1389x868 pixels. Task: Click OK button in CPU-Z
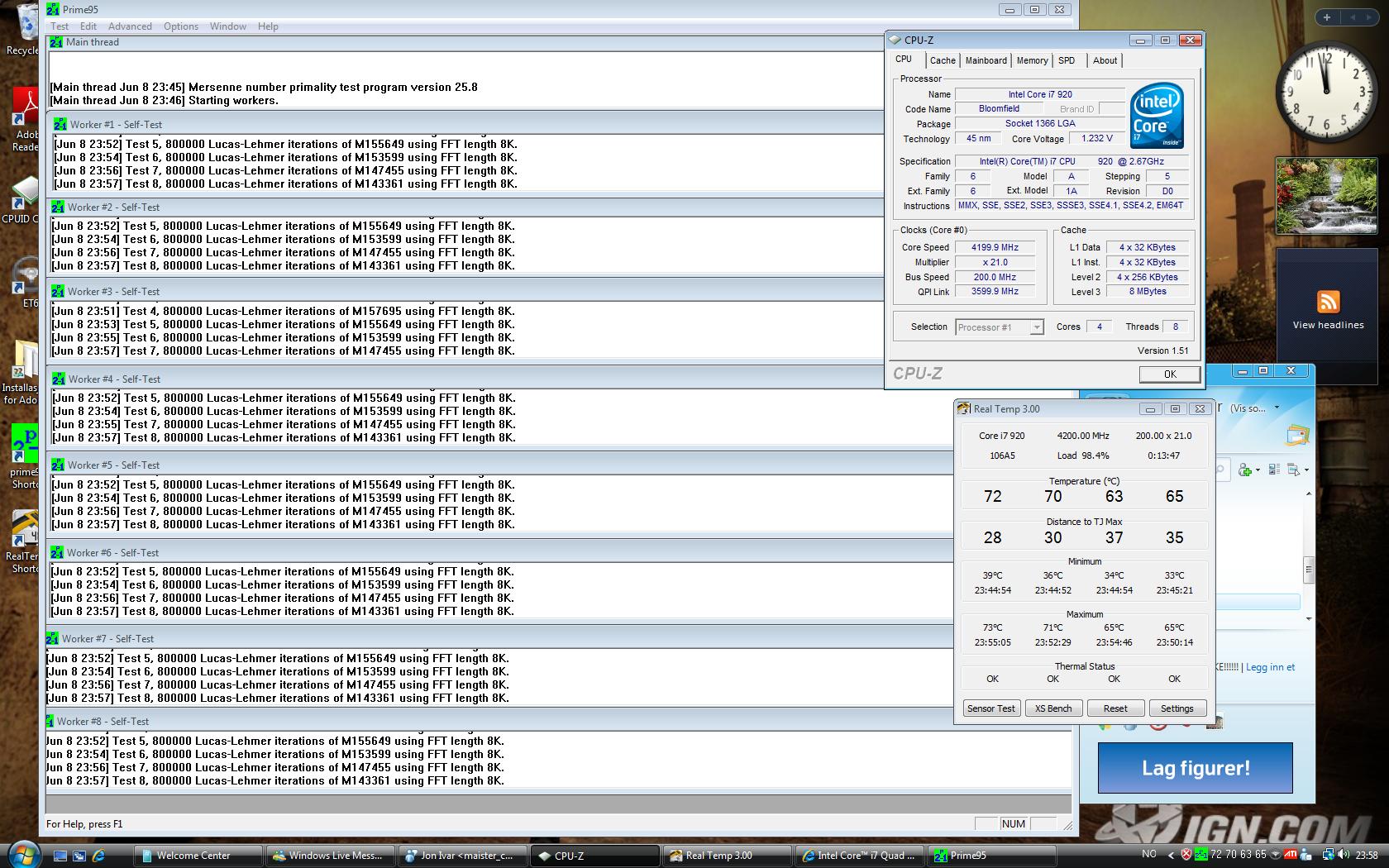click(x=1170, y=374)
